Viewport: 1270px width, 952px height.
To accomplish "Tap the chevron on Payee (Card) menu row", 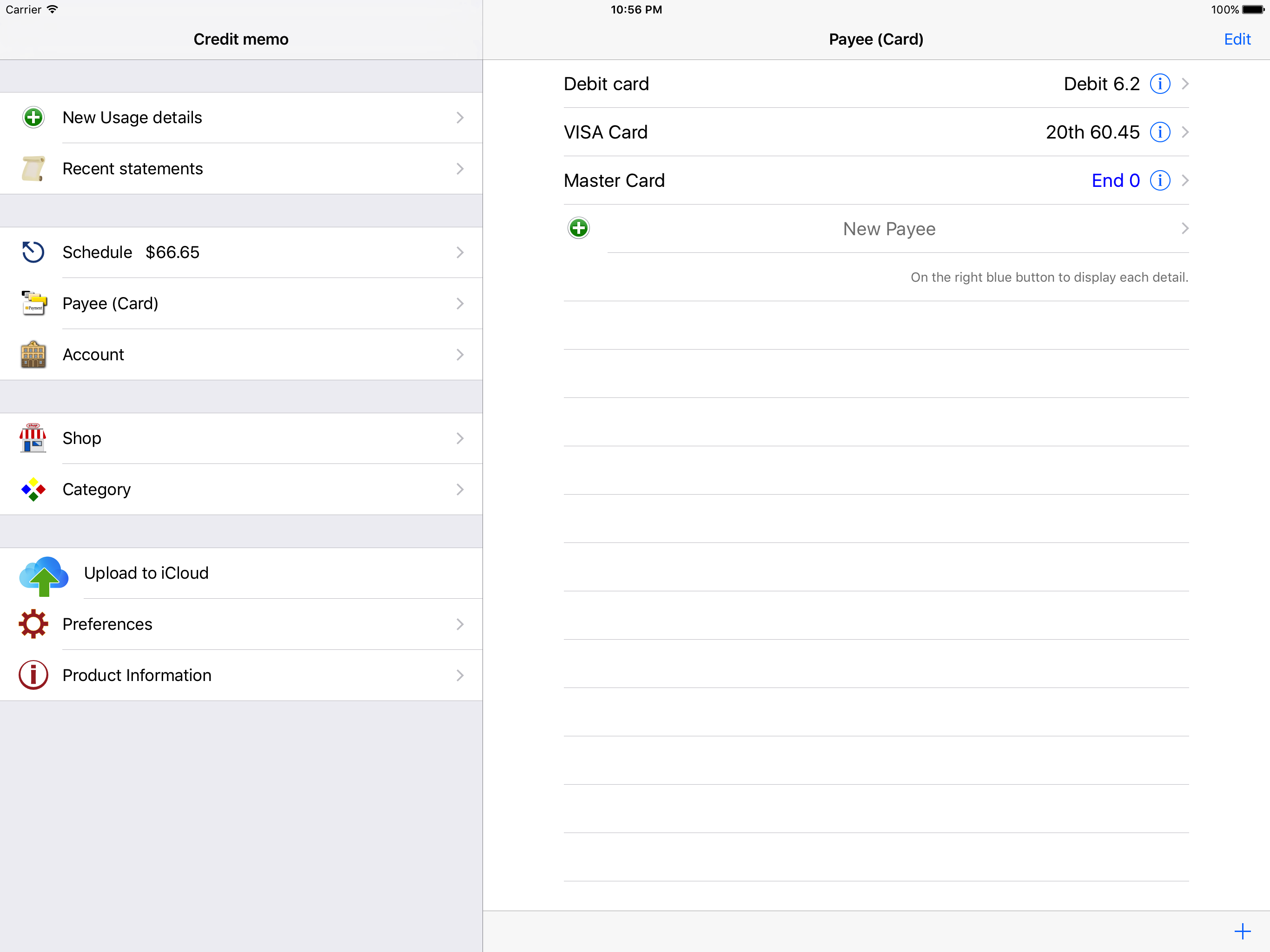I will (x=460, y=304).
